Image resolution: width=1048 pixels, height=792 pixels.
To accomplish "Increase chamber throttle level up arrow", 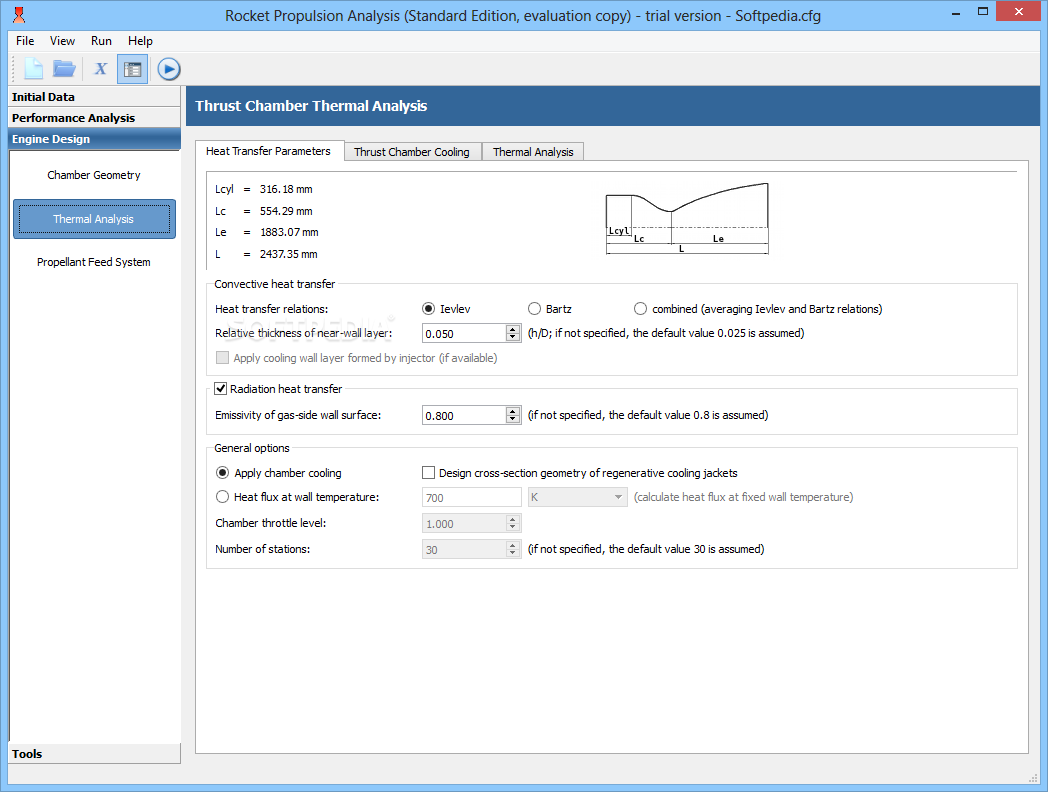I will coord(513,519).
